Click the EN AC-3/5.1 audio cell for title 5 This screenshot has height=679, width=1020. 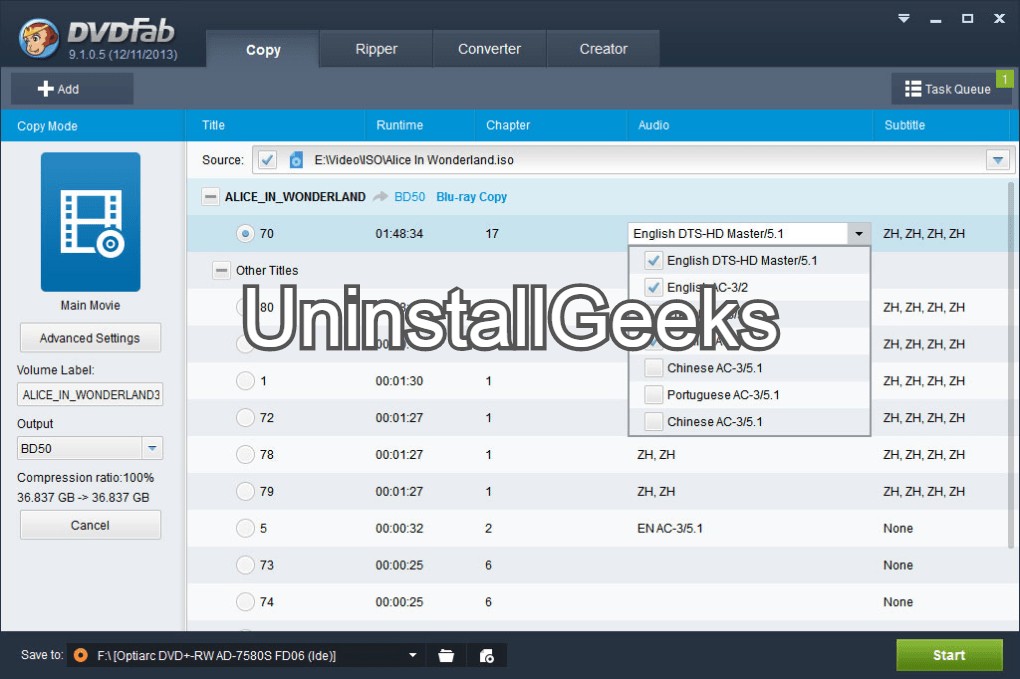[x=669, y=528]
